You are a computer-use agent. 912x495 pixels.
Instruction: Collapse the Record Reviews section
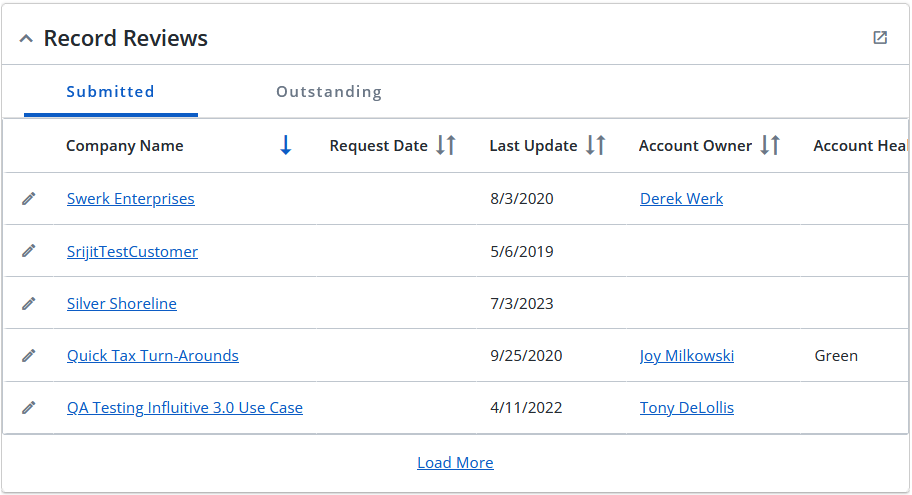(26, 39)
